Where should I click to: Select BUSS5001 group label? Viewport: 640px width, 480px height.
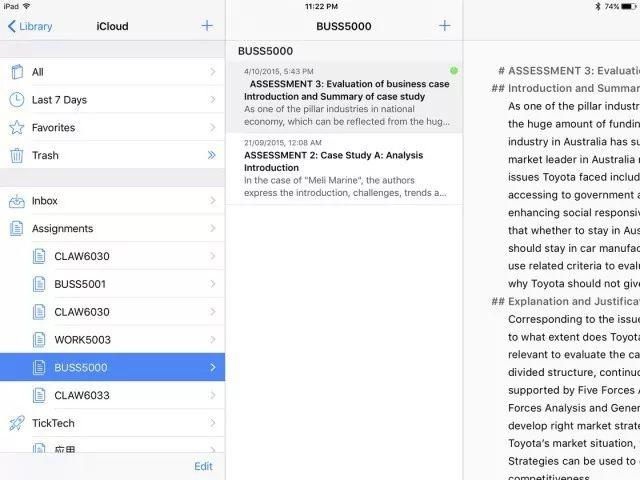coord(80,284)
